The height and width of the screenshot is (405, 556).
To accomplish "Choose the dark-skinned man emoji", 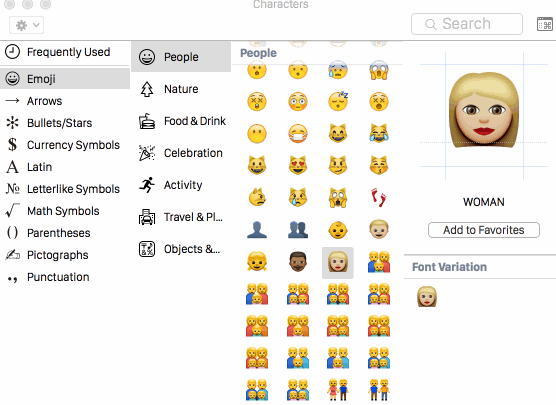I will coord(298,262).
